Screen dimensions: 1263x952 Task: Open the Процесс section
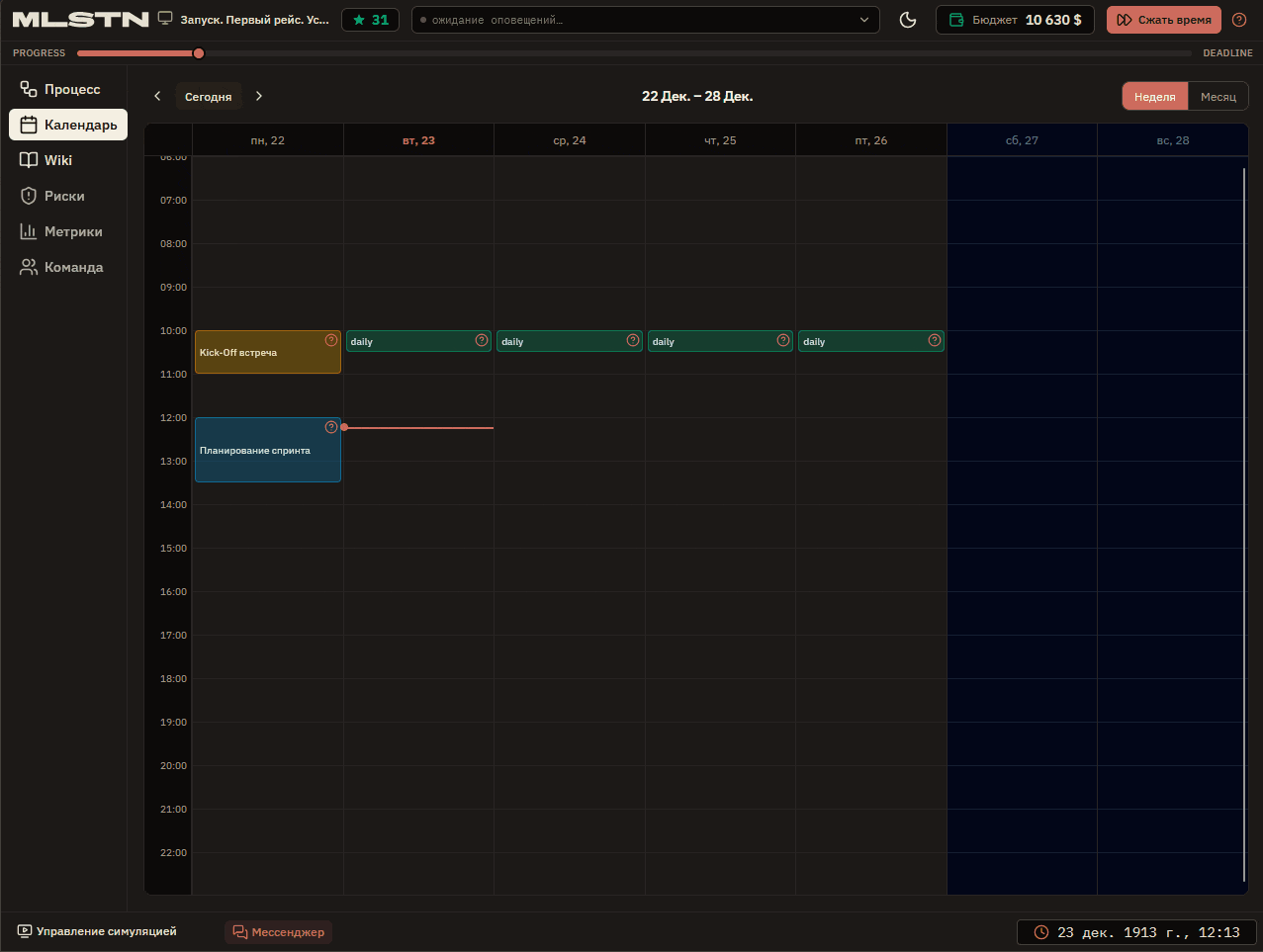(x=68, y=89)
